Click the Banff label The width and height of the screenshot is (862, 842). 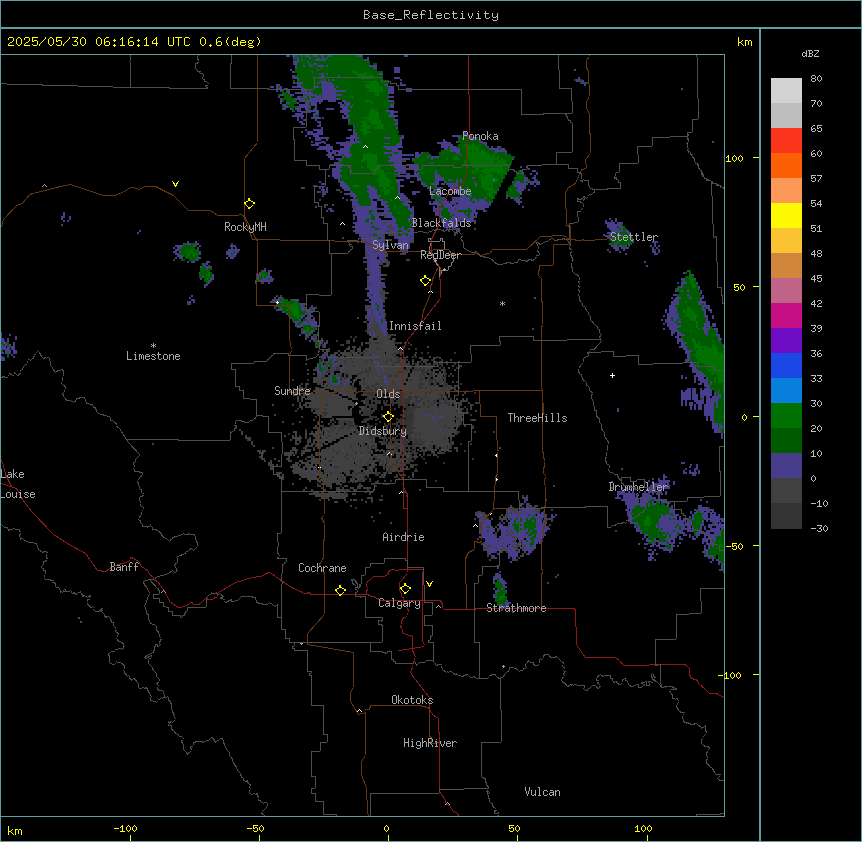pyautogui.click(x=124, y=567)
